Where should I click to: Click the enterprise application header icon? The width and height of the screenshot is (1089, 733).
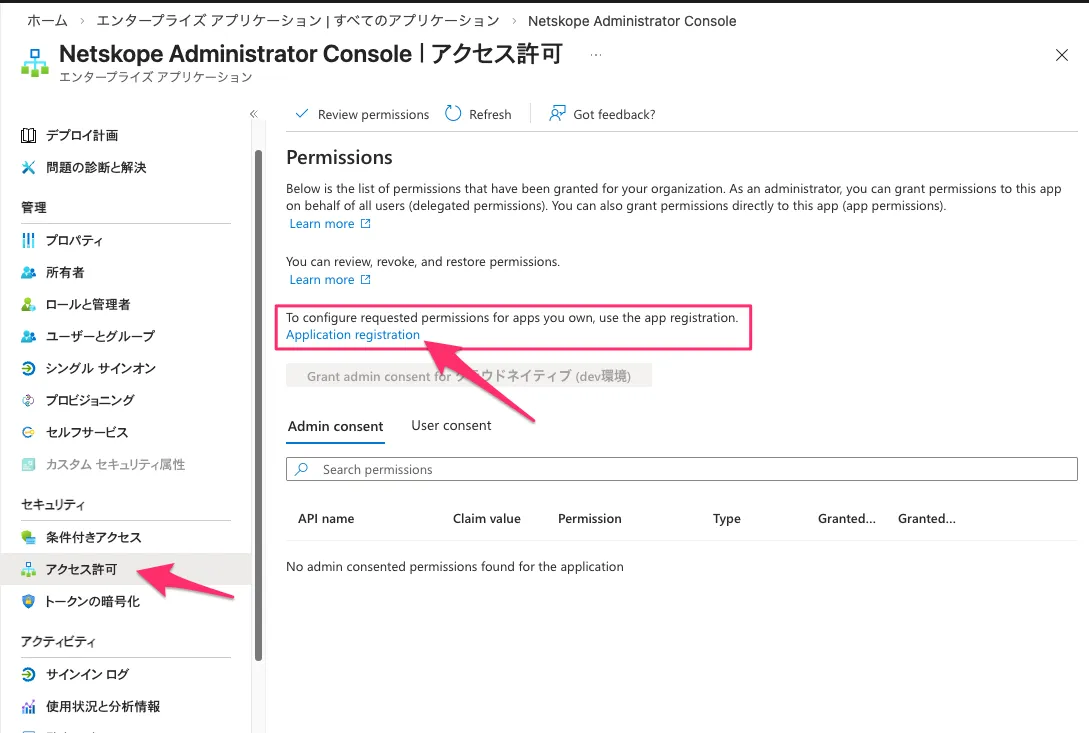(35, 63)
